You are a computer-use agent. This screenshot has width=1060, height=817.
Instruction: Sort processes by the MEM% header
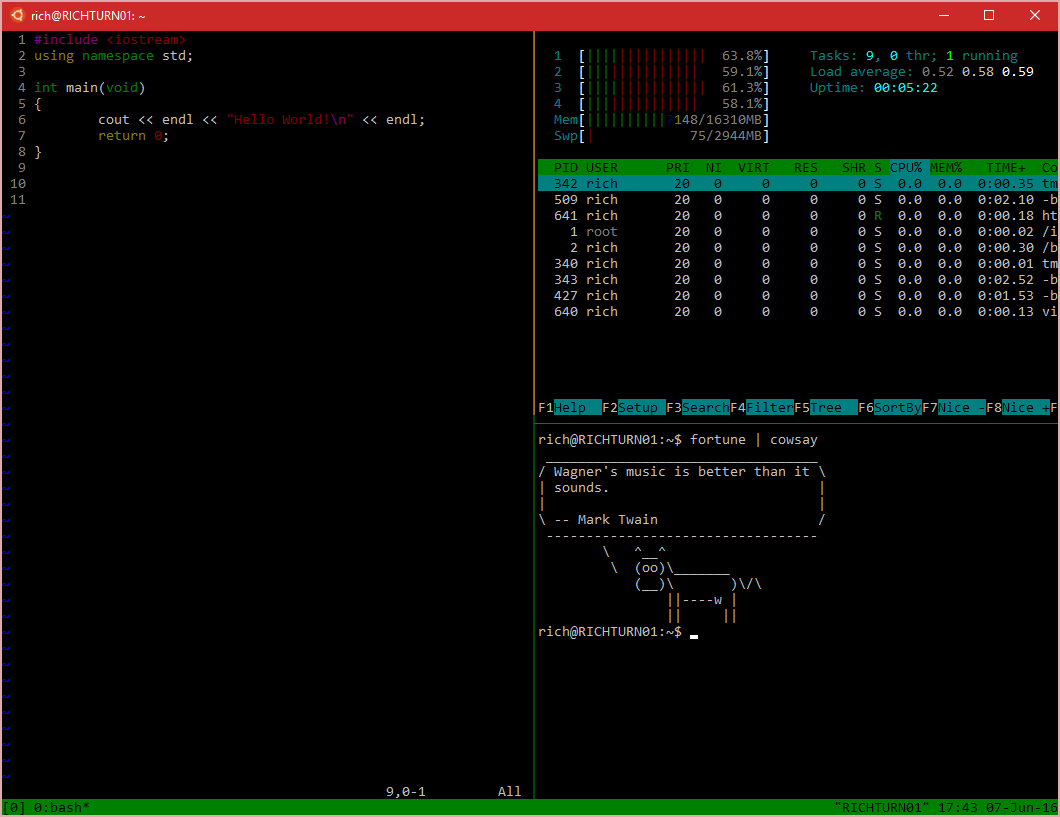944,167
